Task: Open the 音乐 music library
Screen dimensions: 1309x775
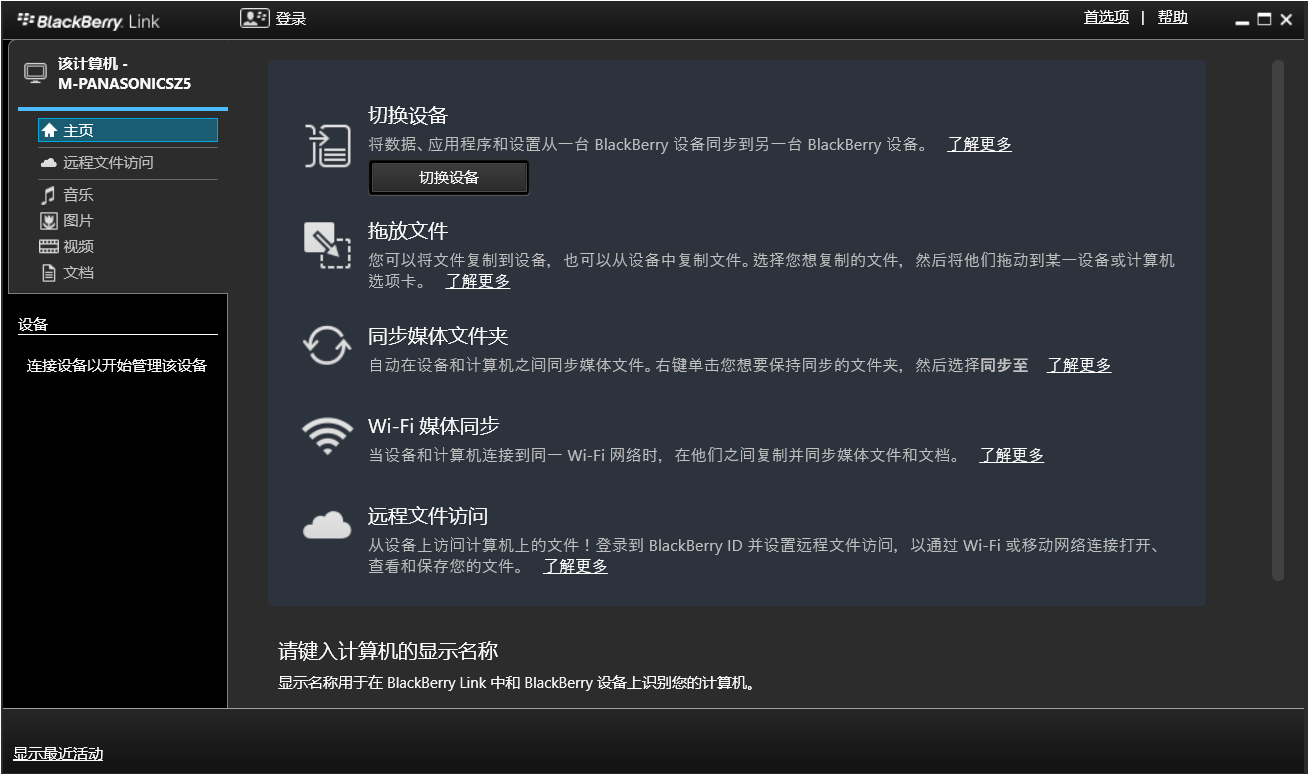Action: [78, 195]
